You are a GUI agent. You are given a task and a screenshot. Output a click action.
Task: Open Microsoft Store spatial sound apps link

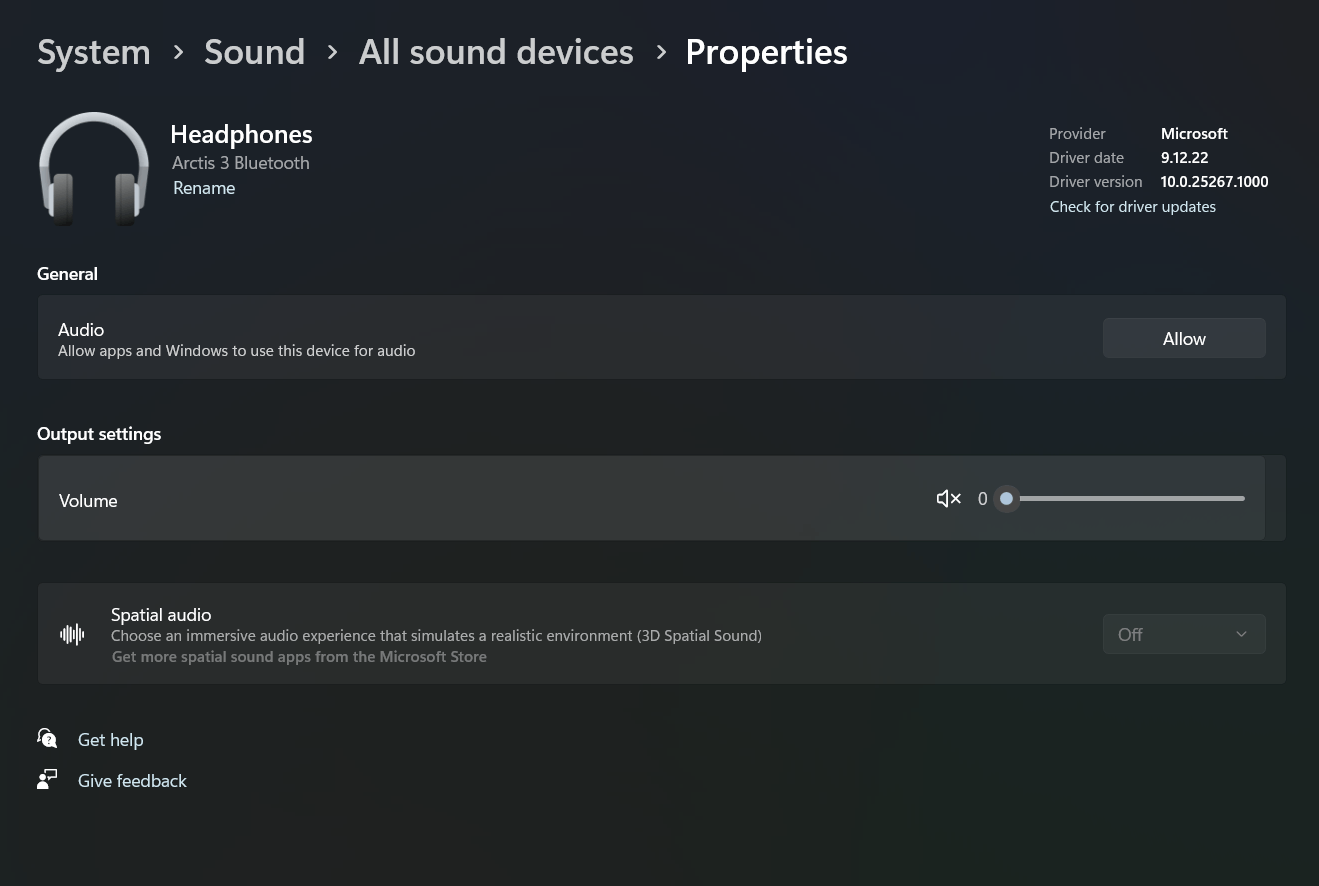[299, 657]
